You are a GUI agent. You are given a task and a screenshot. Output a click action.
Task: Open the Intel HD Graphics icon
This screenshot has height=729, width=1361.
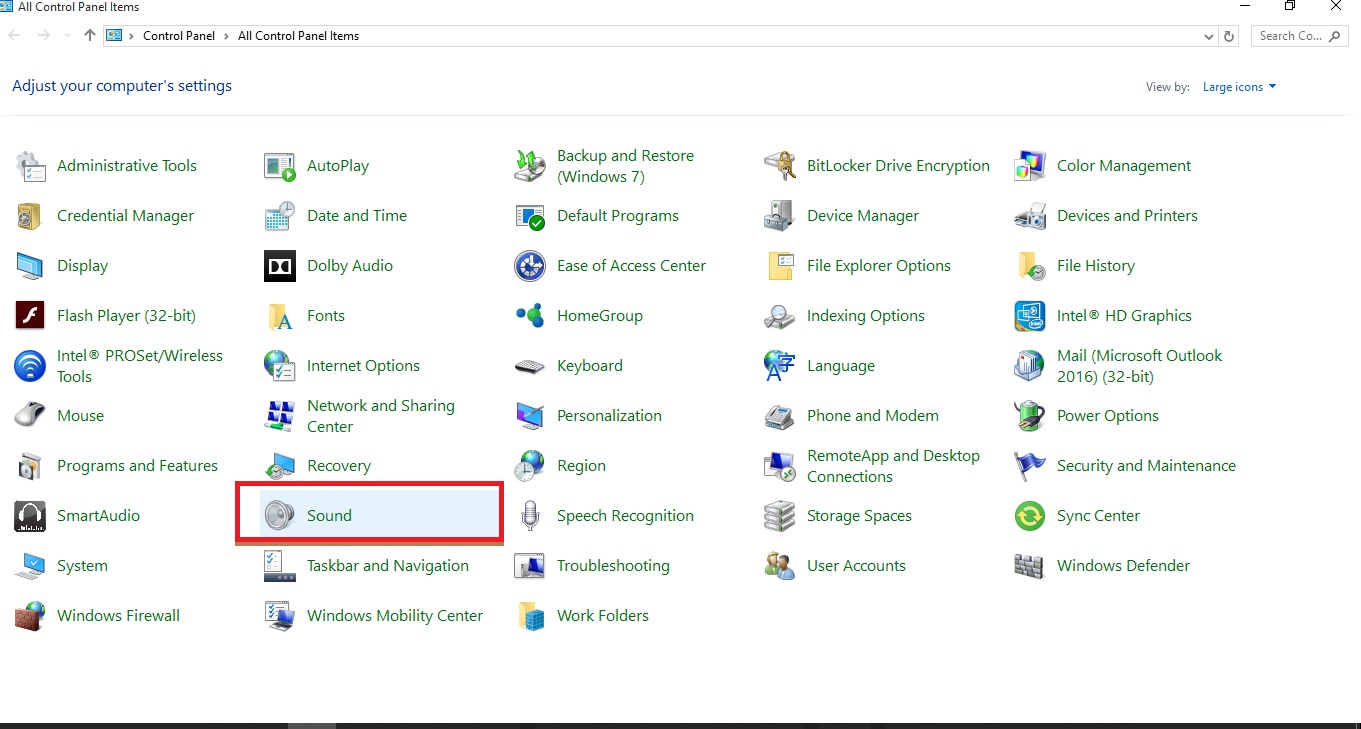point(1030,316)
